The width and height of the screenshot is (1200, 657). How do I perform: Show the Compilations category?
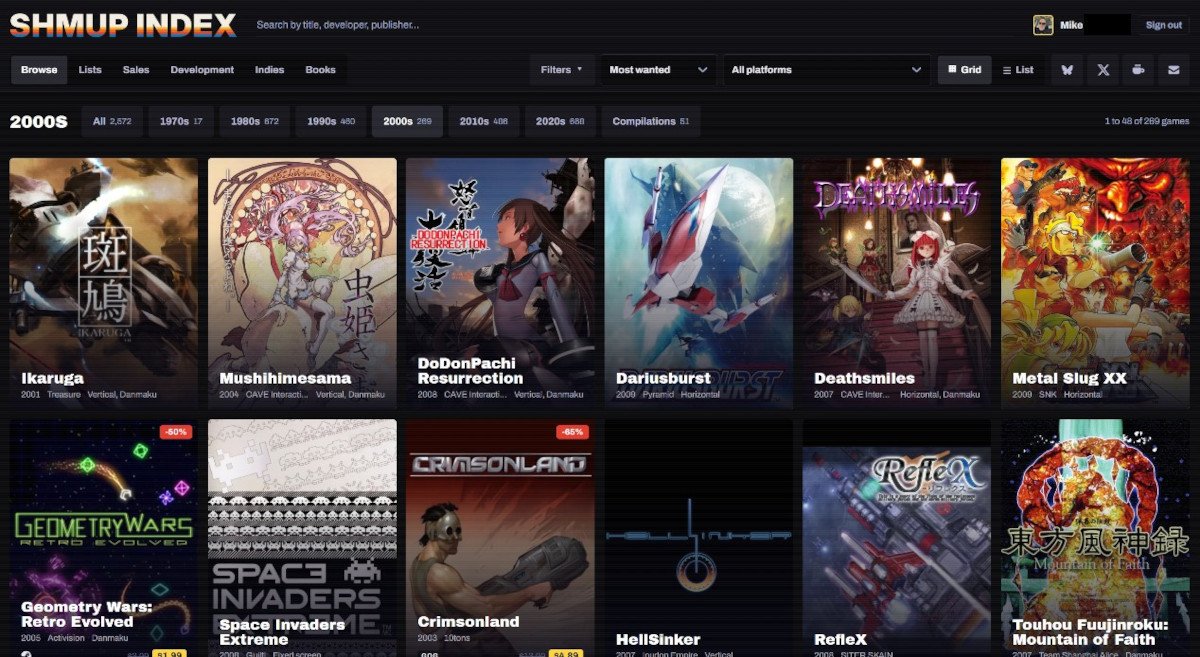[651, 121]
